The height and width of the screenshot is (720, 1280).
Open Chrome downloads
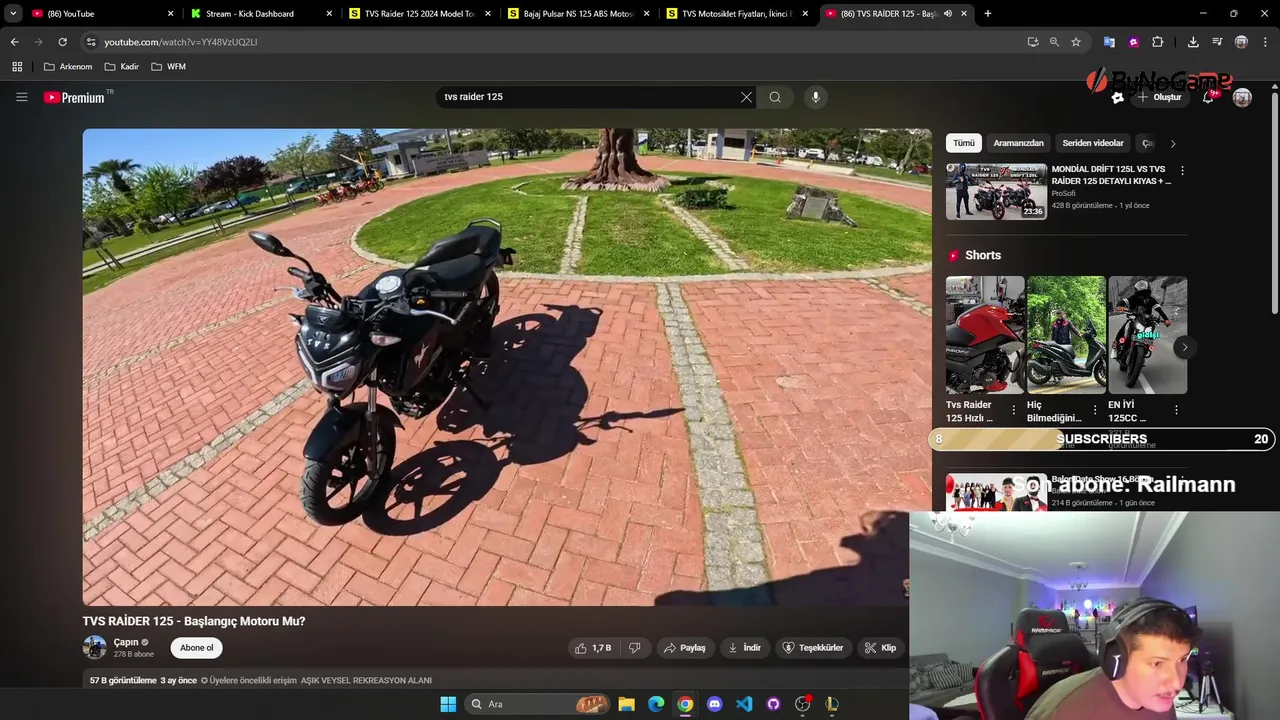[1193, 42]
